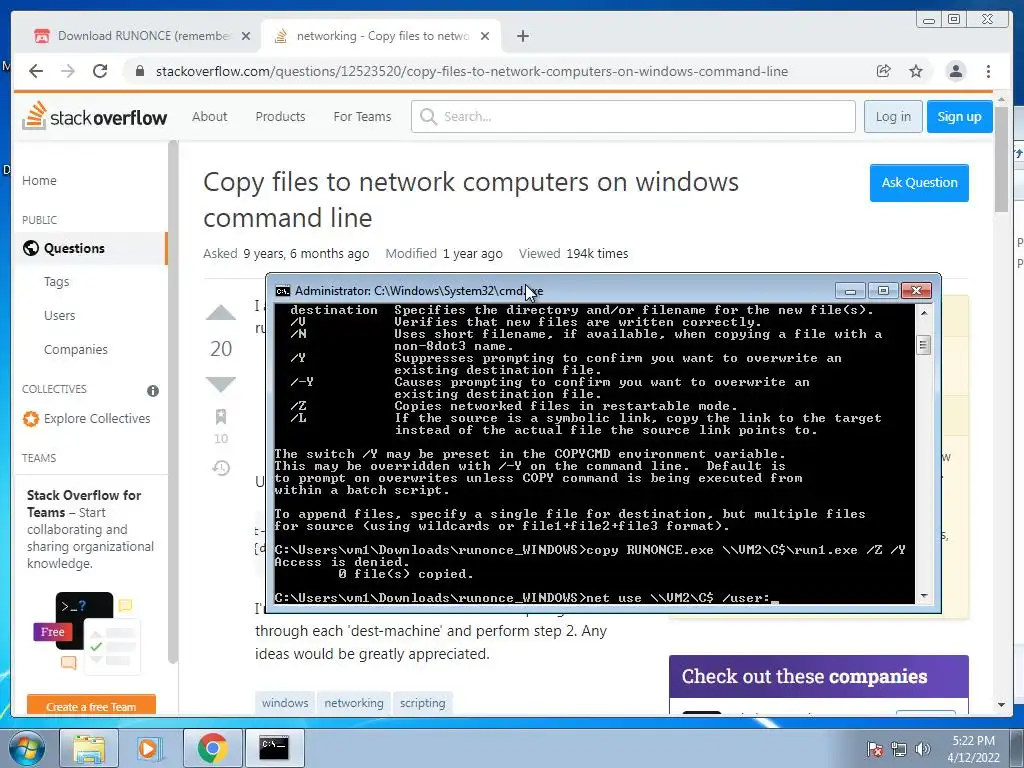The height and width of the screenshot is (768, 1024).
Task: Click Create a free Team button
Action: point(91,705)
